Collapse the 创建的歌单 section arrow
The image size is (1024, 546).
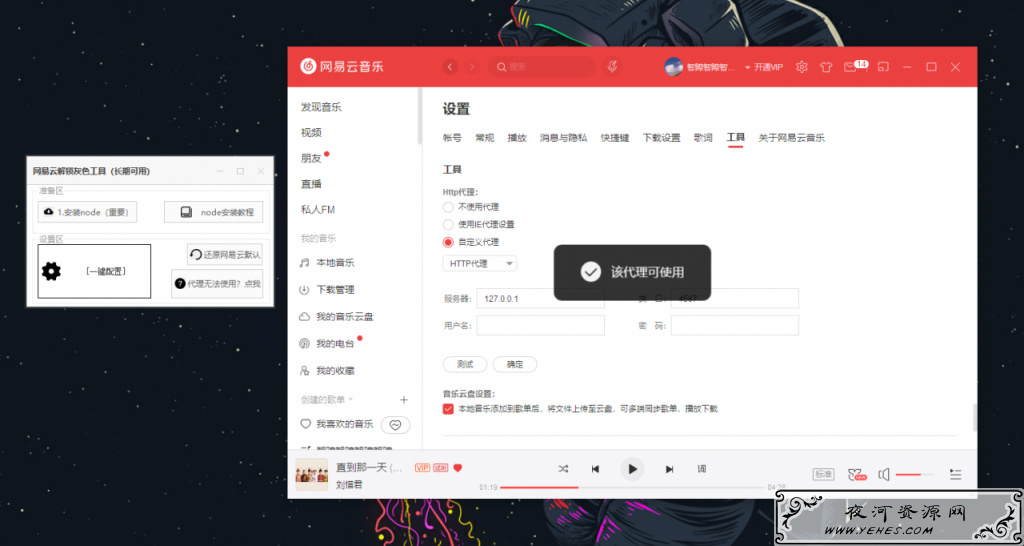[350, 399]
